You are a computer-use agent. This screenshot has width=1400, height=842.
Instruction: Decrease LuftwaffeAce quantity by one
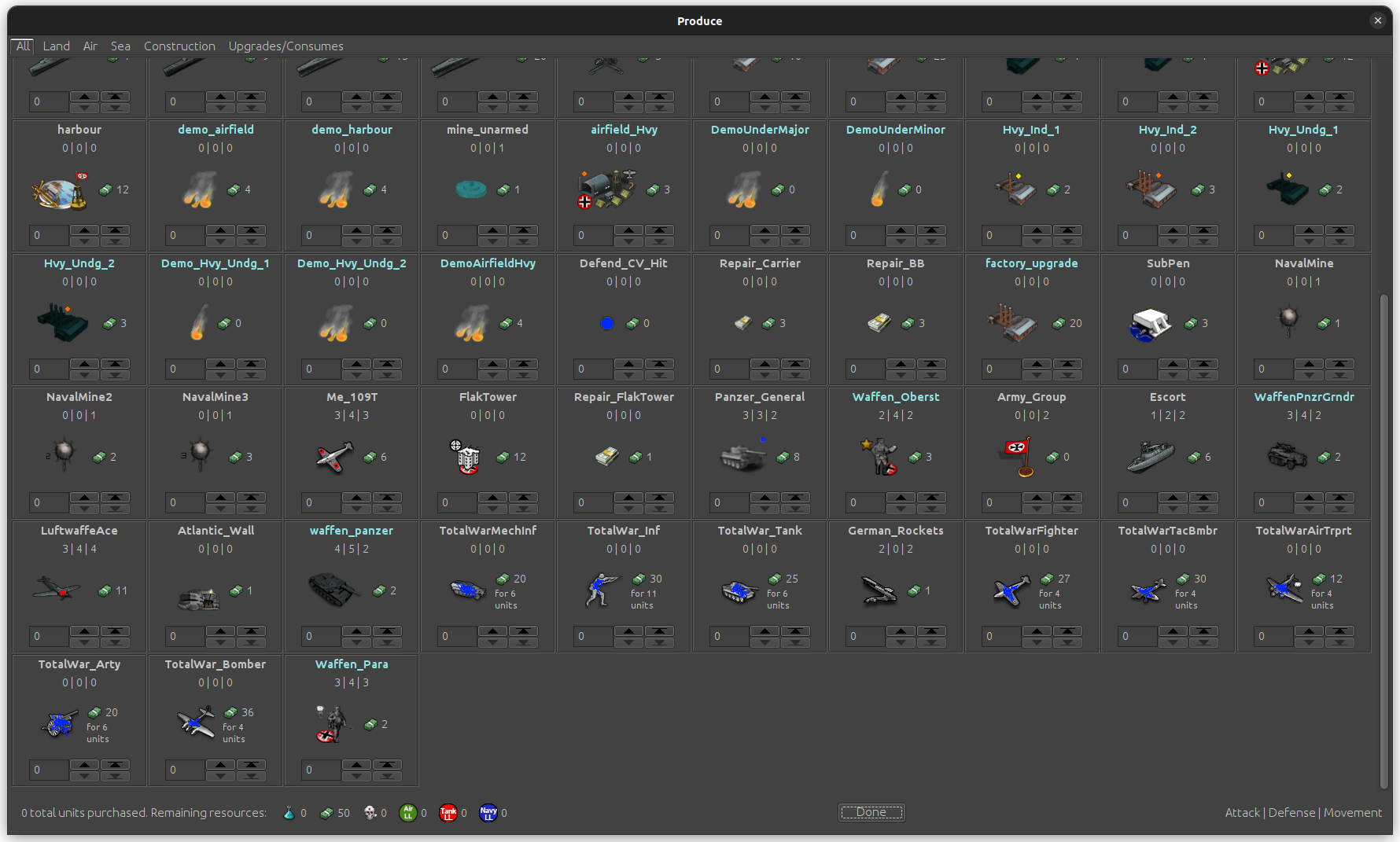click(84, 642)
